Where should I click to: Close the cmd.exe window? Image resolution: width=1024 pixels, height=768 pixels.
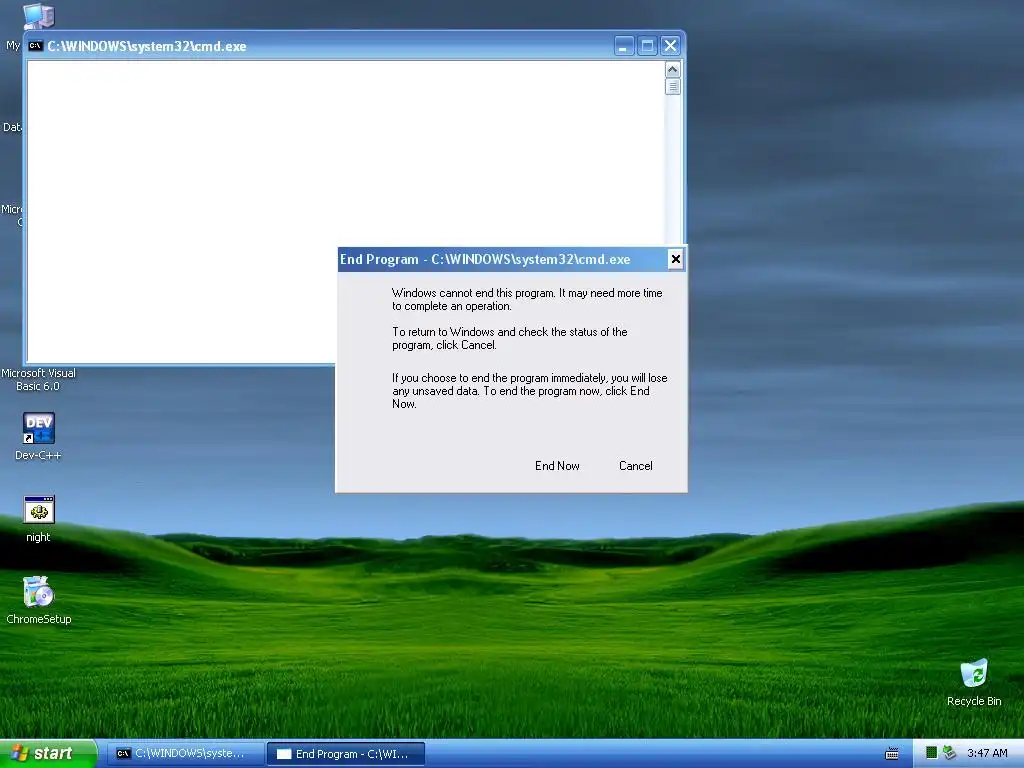(x=670, y=46)
